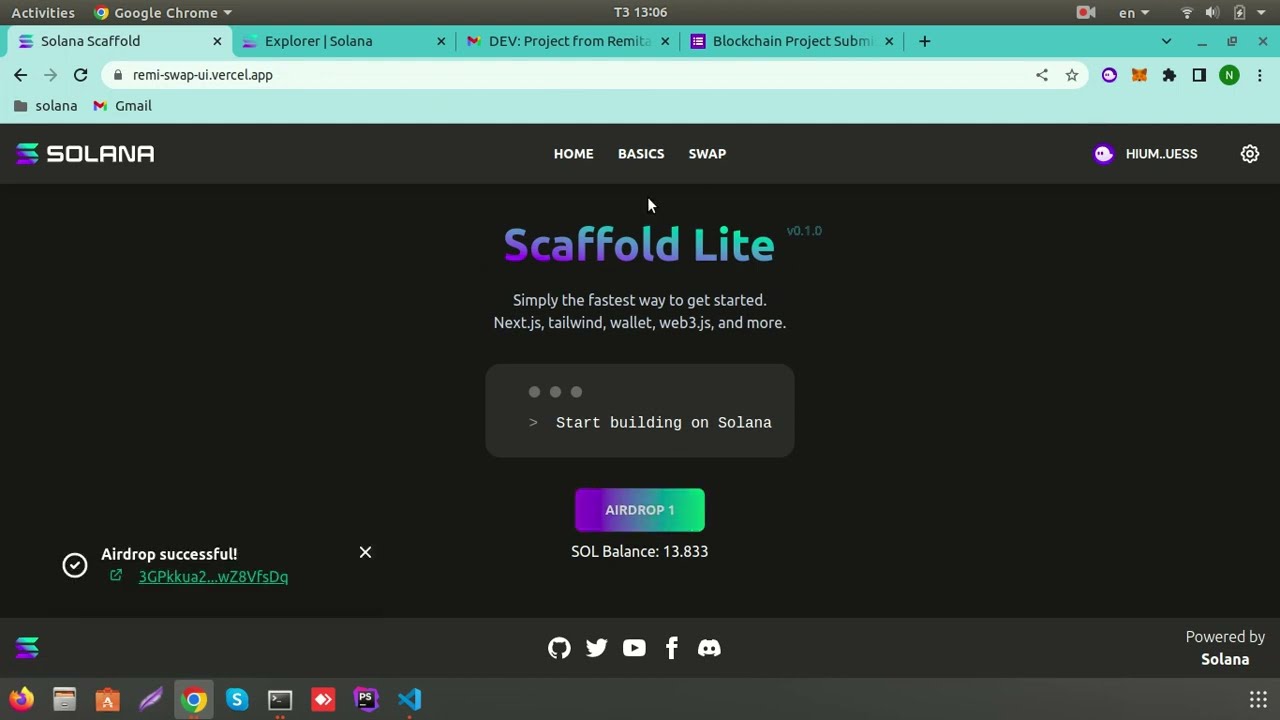
Task: Toggle the Chrome side panel icon
Action: (x=1199, y=75)
